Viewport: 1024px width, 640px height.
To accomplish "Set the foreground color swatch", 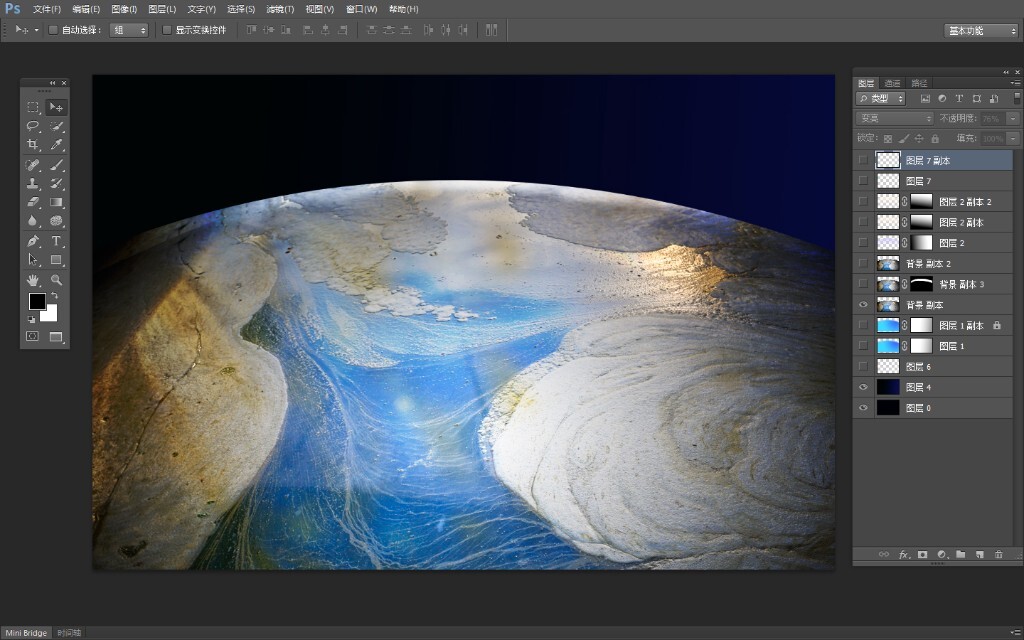I will tap(37, 301).
